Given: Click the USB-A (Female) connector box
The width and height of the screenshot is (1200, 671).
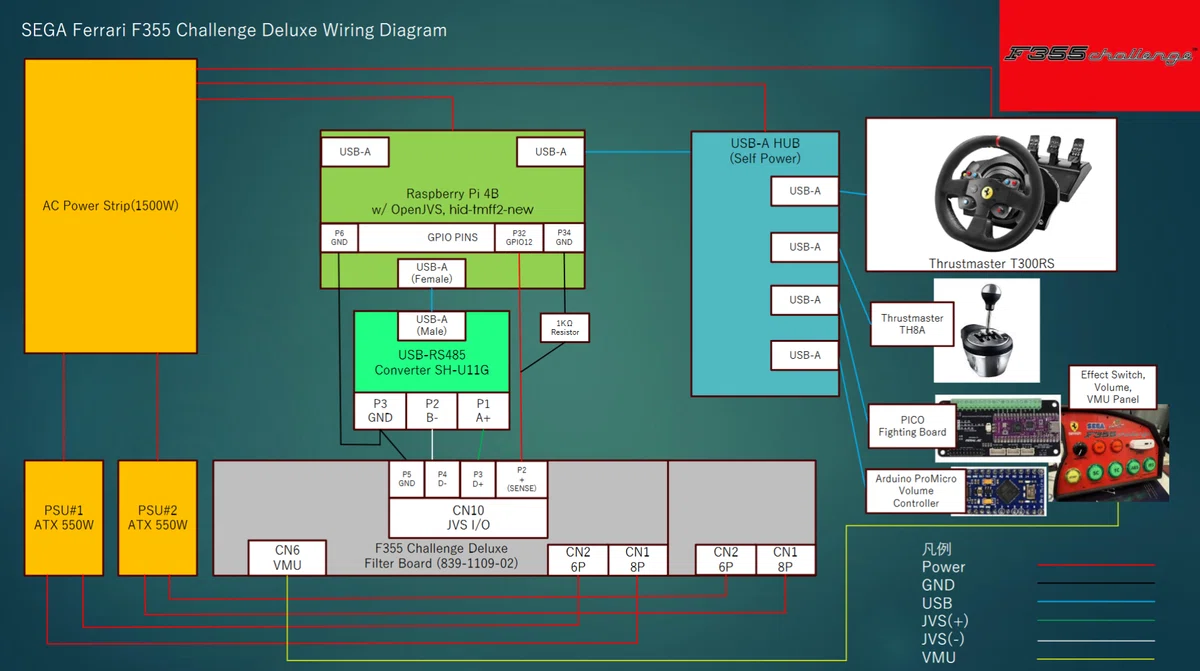Looking at the screenshot, I should 432,273.
